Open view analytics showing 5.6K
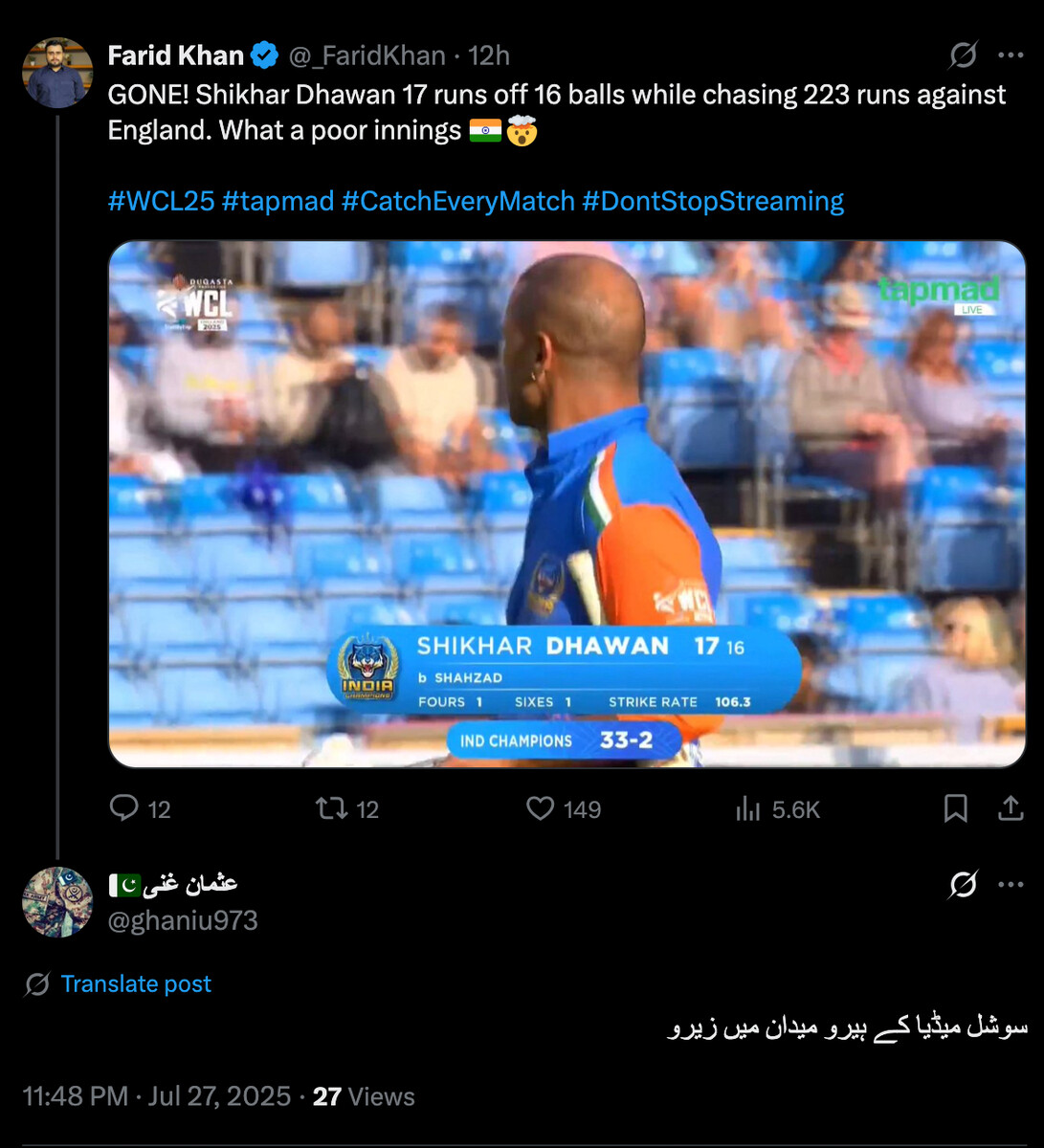The image size is (1044, 1148). pyautogui.click(x=748, y=809)
